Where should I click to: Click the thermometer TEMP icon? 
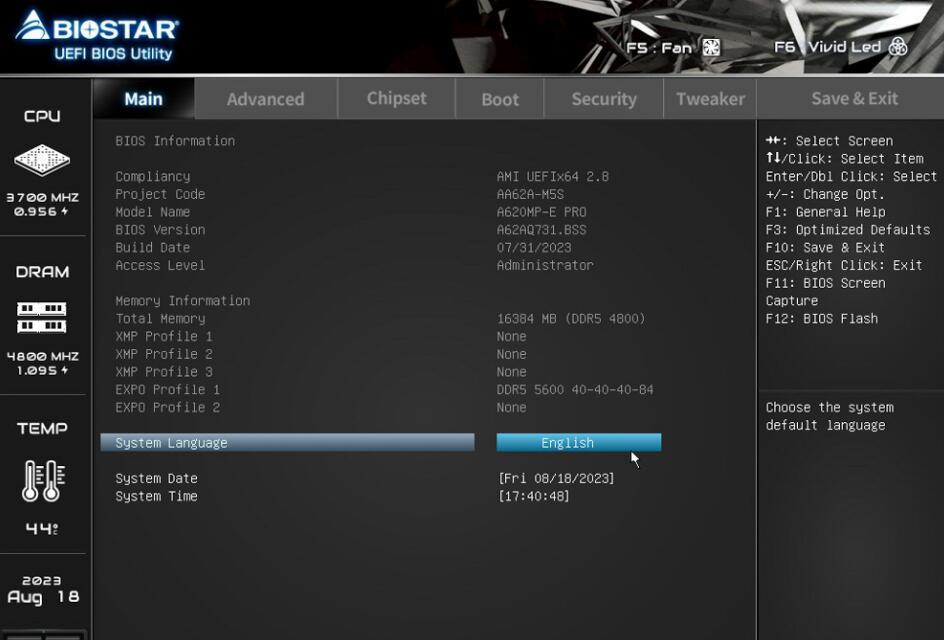click(43, 480)
